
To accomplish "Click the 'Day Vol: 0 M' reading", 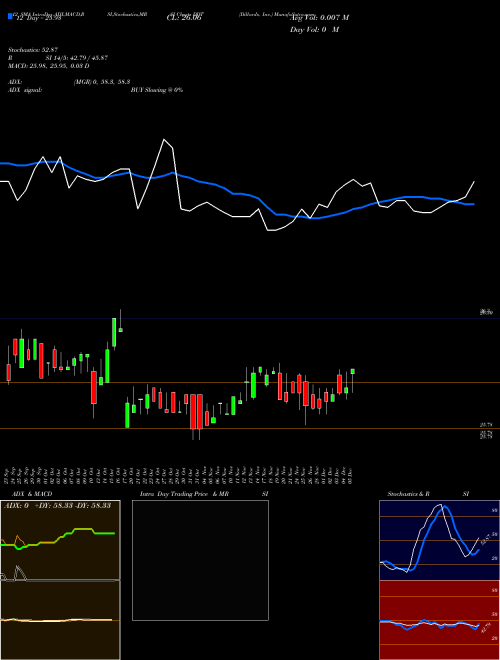I will (x=314, y=30).
